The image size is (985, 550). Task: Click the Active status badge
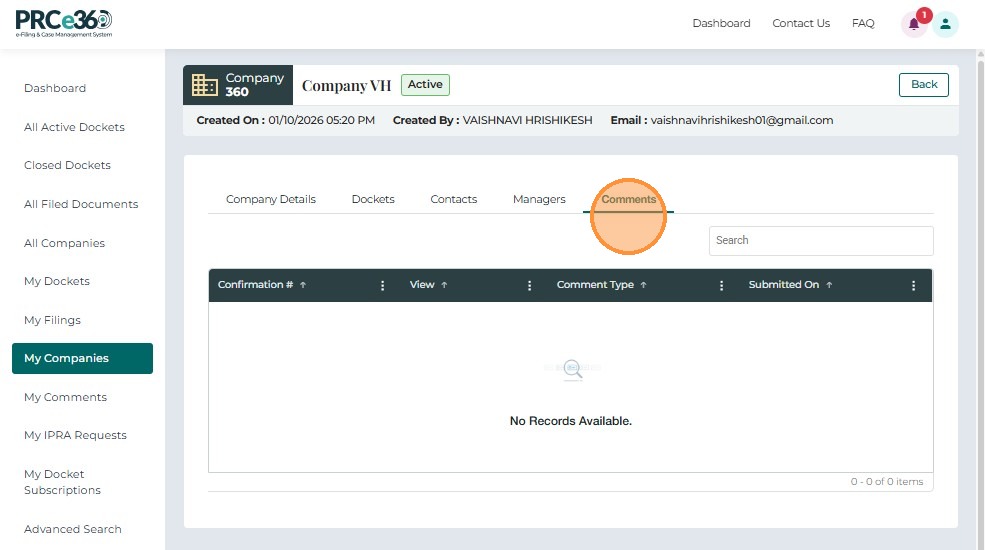[x=425, y=85]
